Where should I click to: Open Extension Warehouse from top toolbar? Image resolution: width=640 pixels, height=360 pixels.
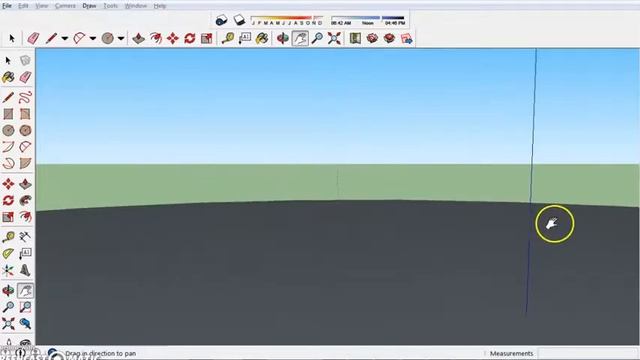point(372,38)
